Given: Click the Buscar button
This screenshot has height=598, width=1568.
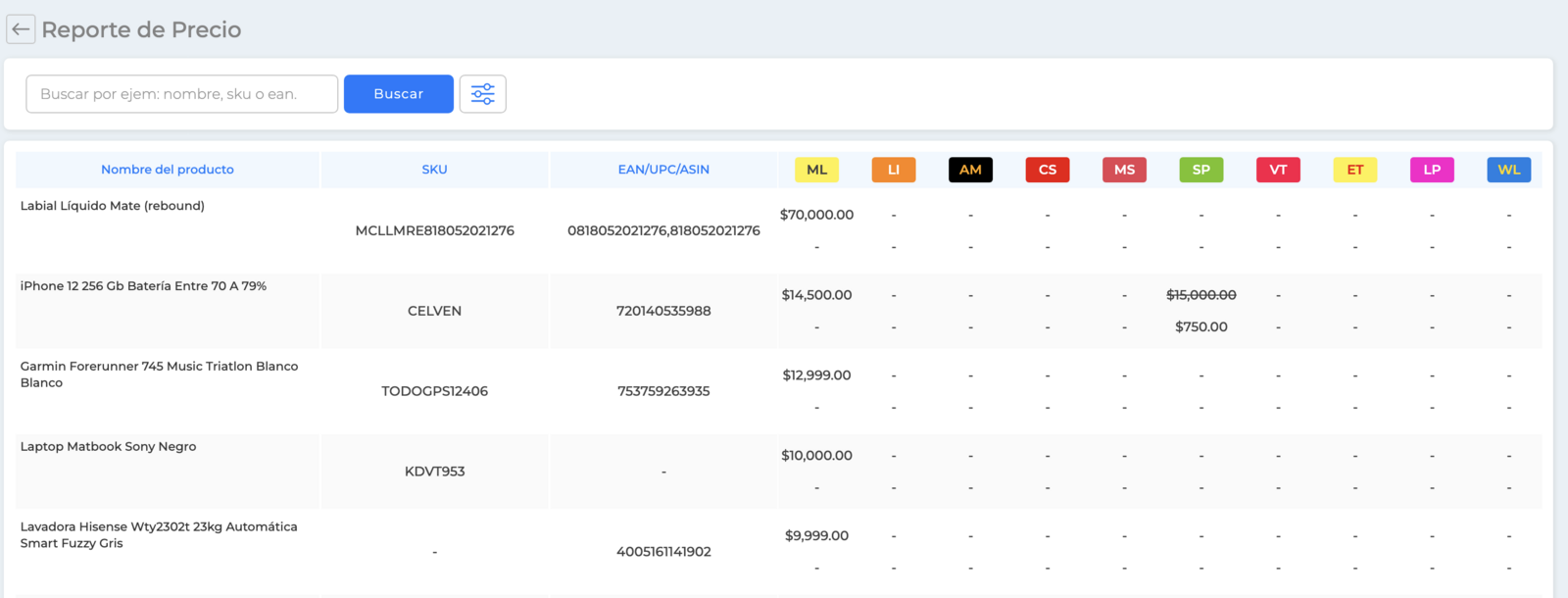Looking at the screenshot, I should pyautogui.click(x=399, y=94).
